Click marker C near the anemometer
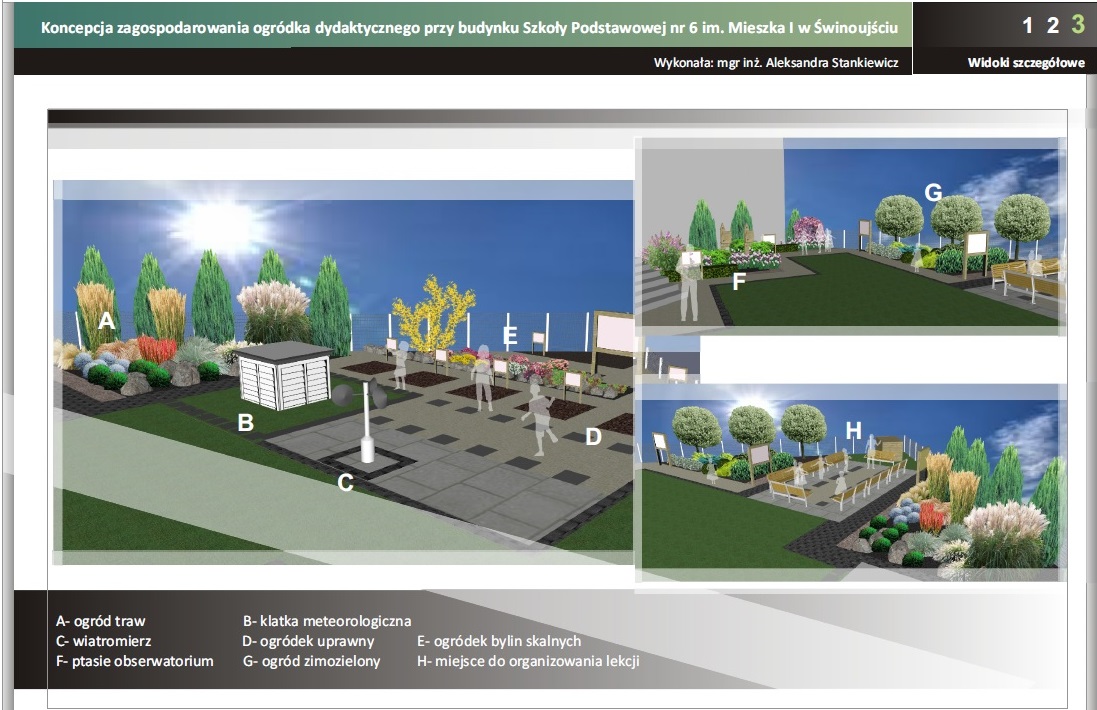This screenshot has width=1097, height=710. [x=345, y=483]
